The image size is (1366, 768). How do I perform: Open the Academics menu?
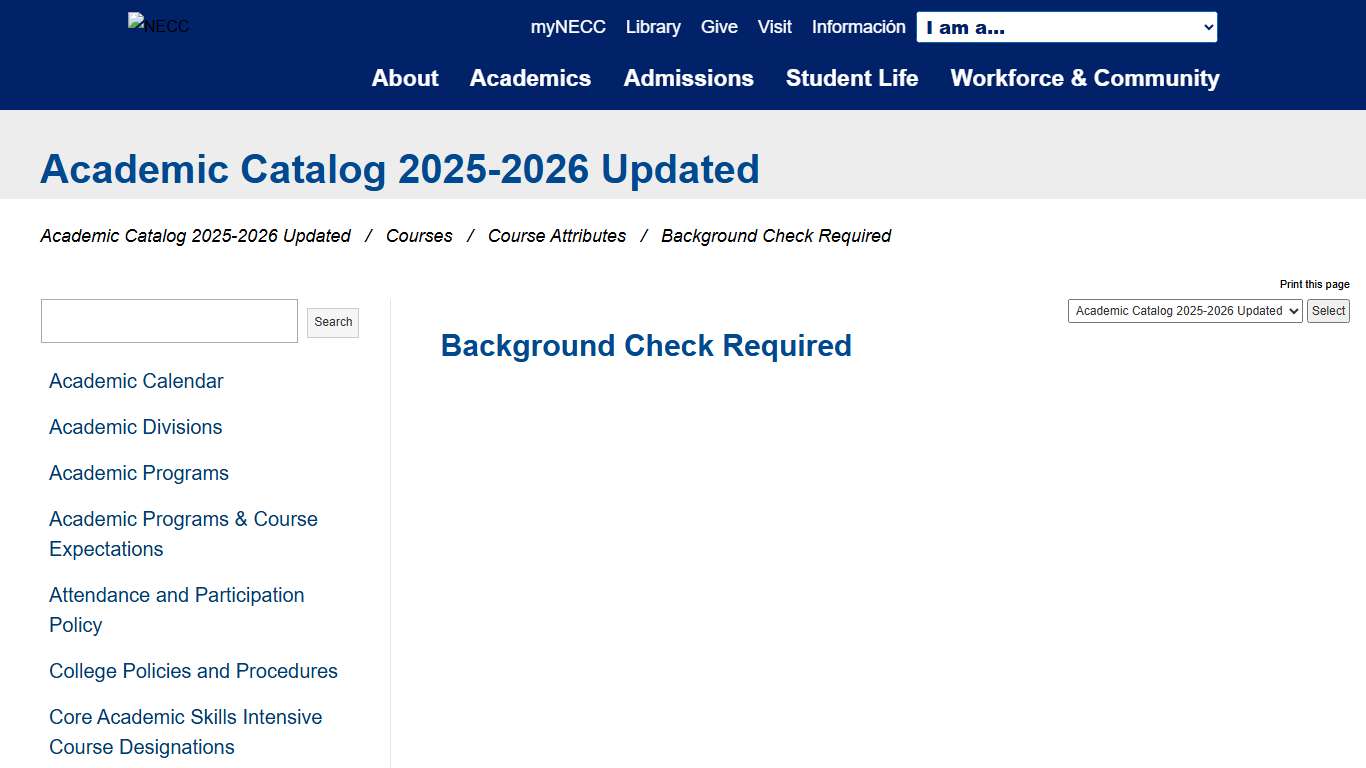(x=530, y=78)
